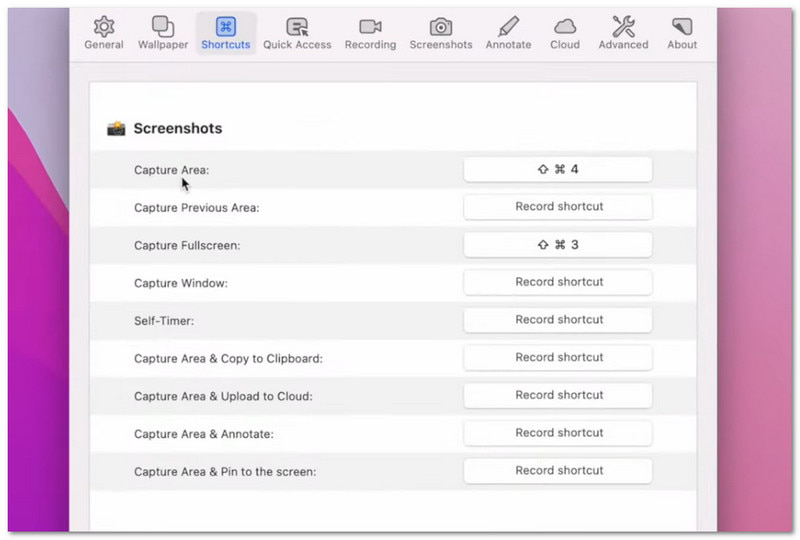Record shortcut for Capture Area & Upload to Cloud
This screenshot has height=540, width=800.
(x=558, y=395)
